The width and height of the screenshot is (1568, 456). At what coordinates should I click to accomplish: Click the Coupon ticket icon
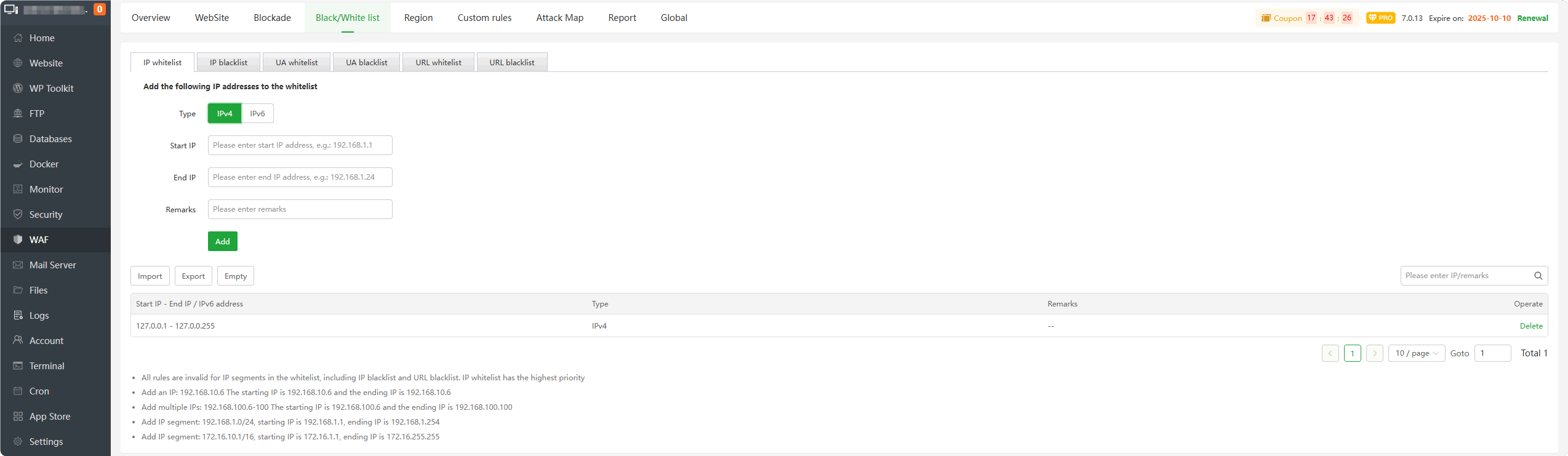pyautogui.click(x=1266, y=18)
